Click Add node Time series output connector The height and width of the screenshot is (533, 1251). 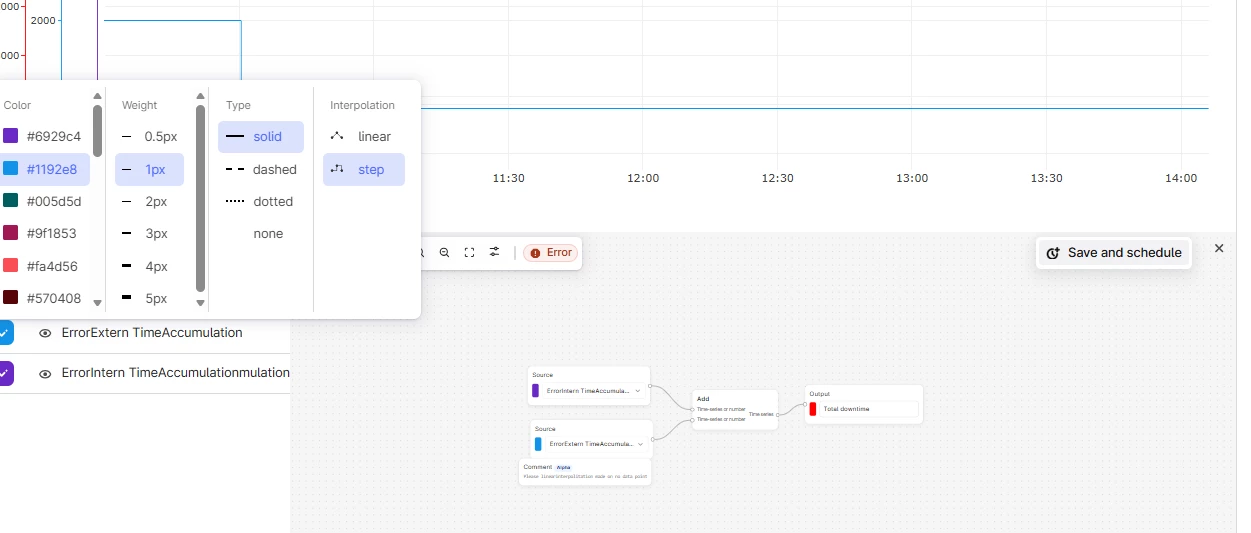tap(778, 414)
